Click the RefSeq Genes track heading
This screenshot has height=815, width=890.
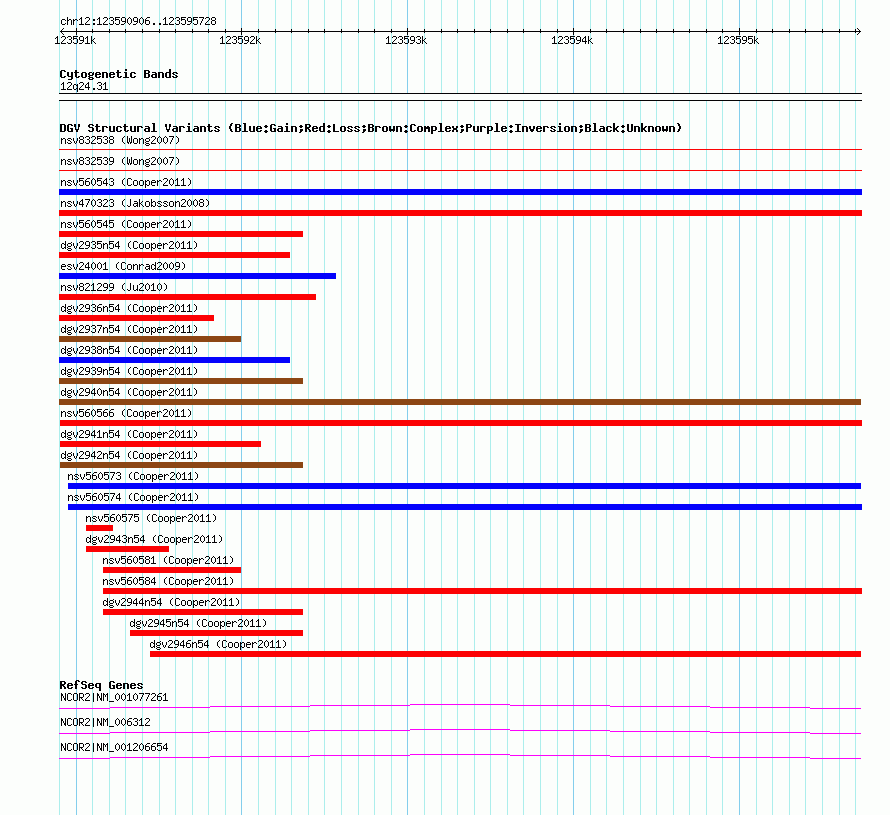(x=101, y=685)
